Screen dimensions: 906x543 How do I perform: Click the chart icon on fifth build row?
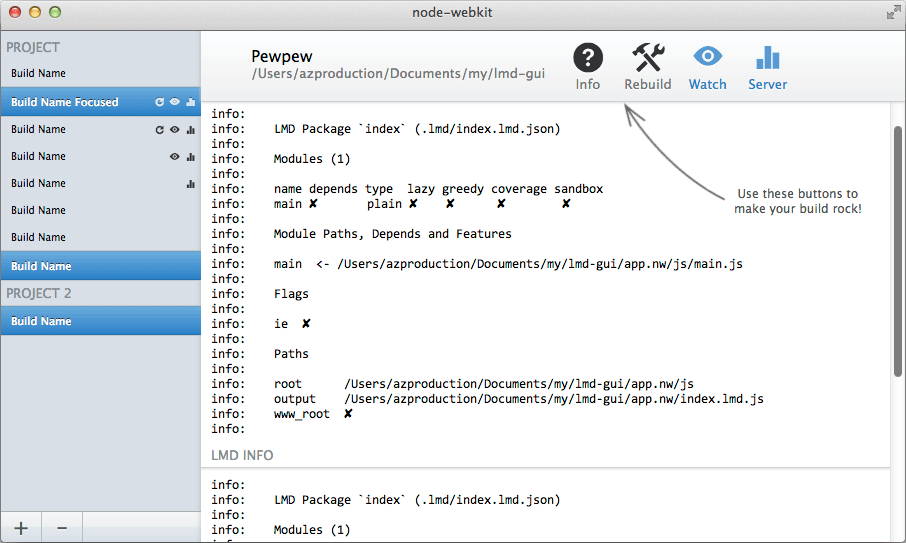point(190,184)
